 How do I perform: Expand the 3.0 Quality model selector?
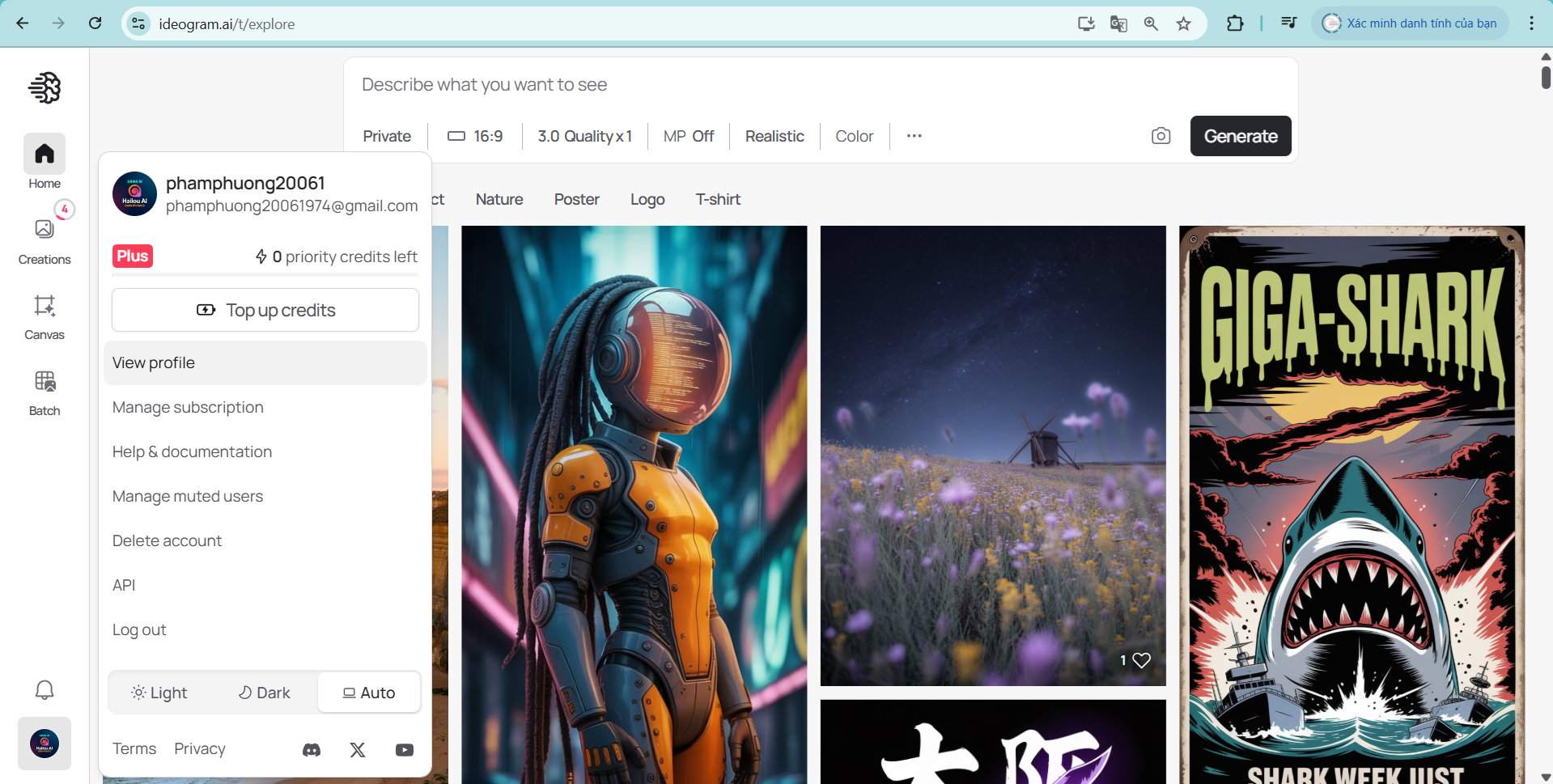584,136
